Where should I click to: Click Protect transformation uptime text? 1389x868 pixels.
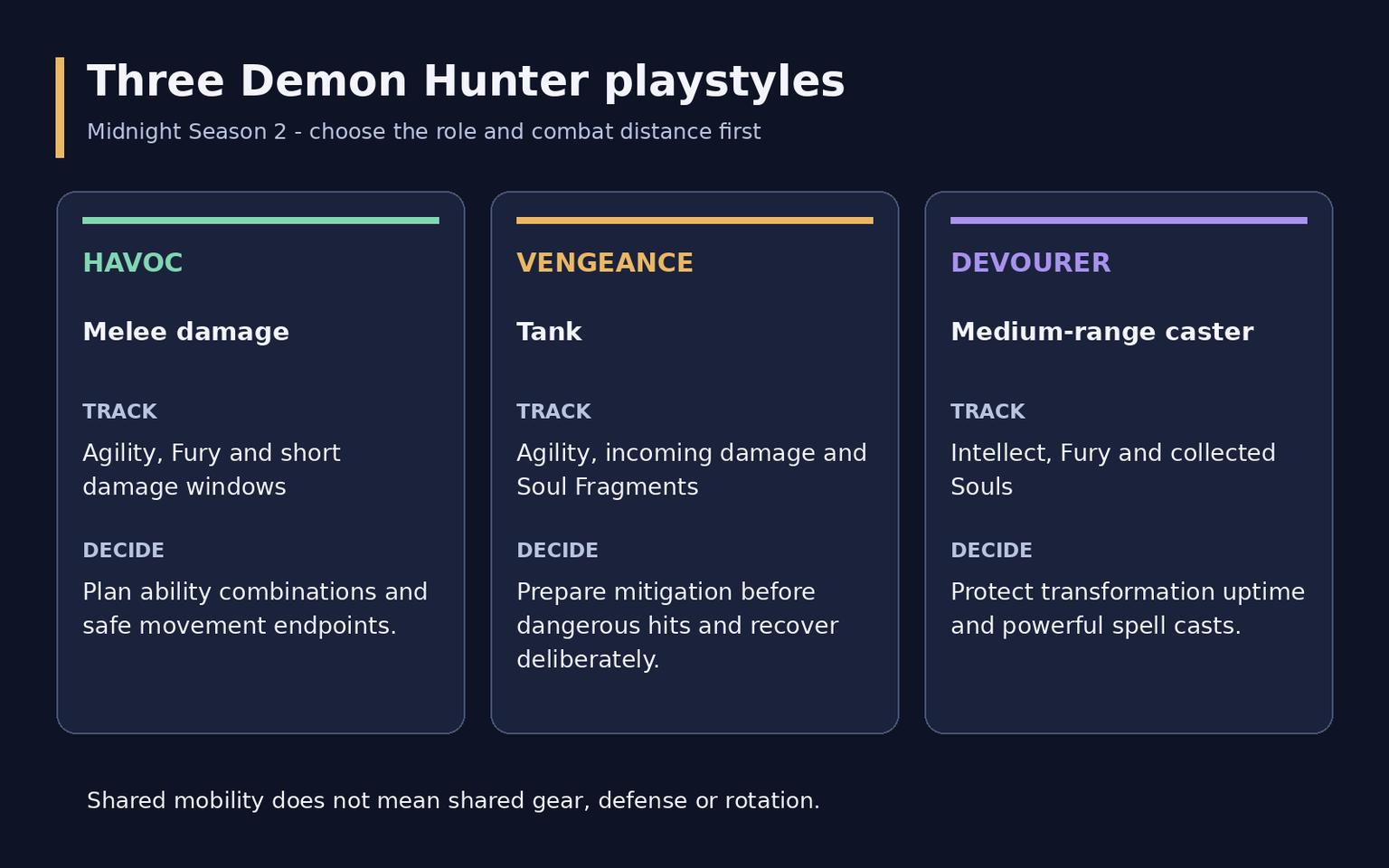coord(1128,609)
